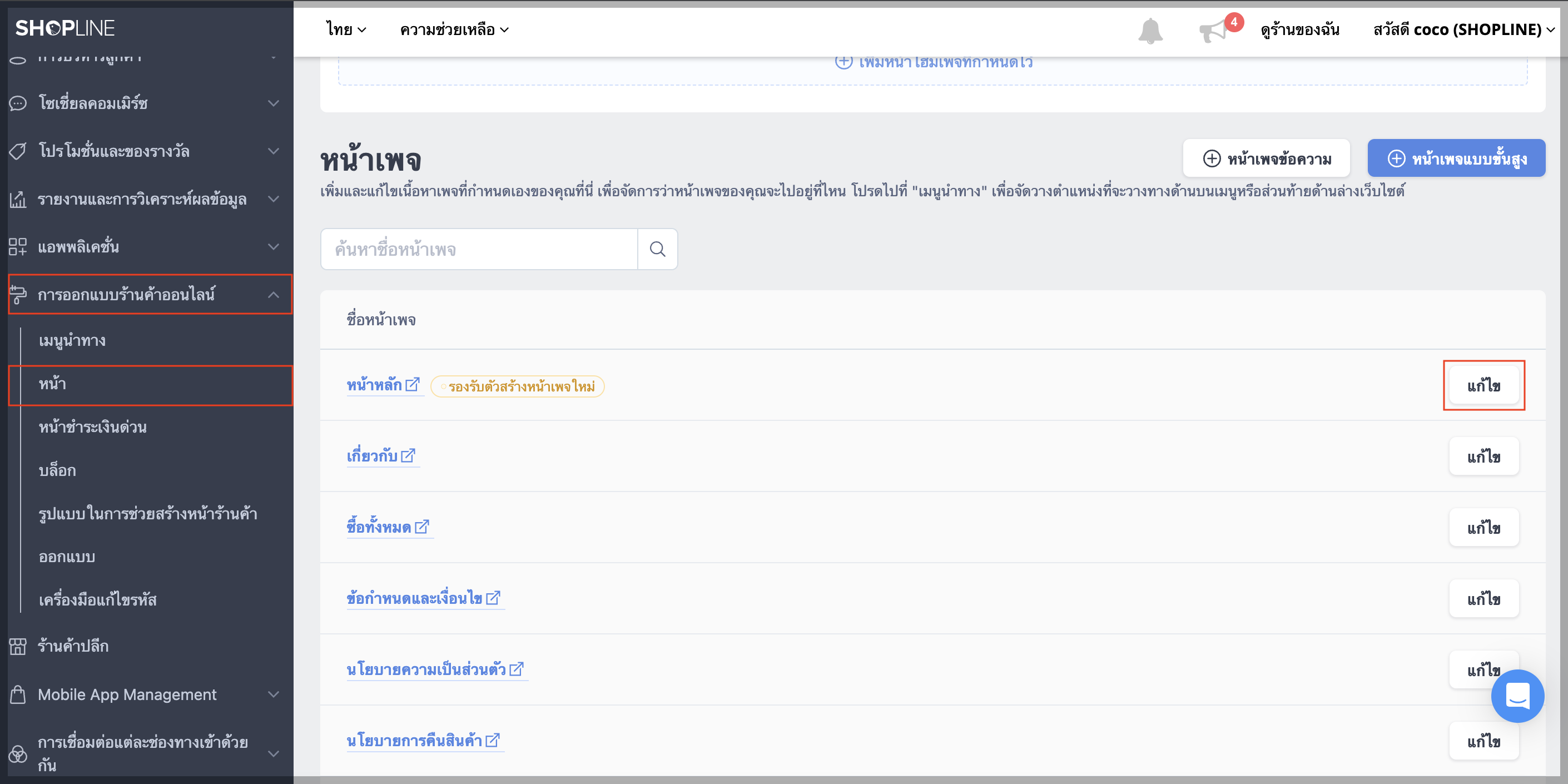Screen dimensions: 1568x784
Task: Open external link icon next to นโยบายความเป็นส่วนตัว
Action: [x=517, y=669]
